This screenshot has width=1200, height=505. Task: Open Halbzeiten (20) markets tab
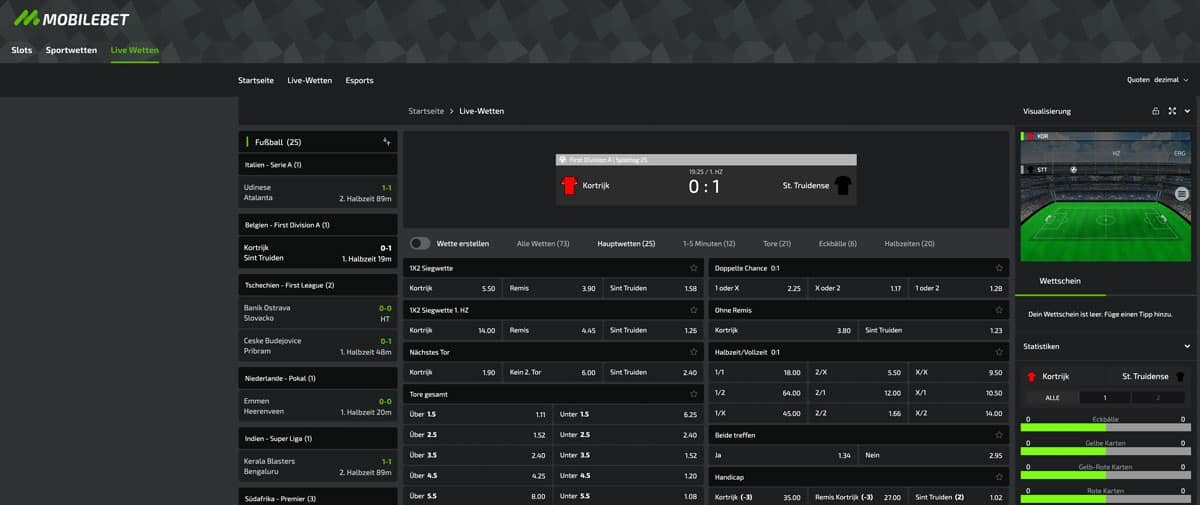pyautogui.click(x=909, y=243)
